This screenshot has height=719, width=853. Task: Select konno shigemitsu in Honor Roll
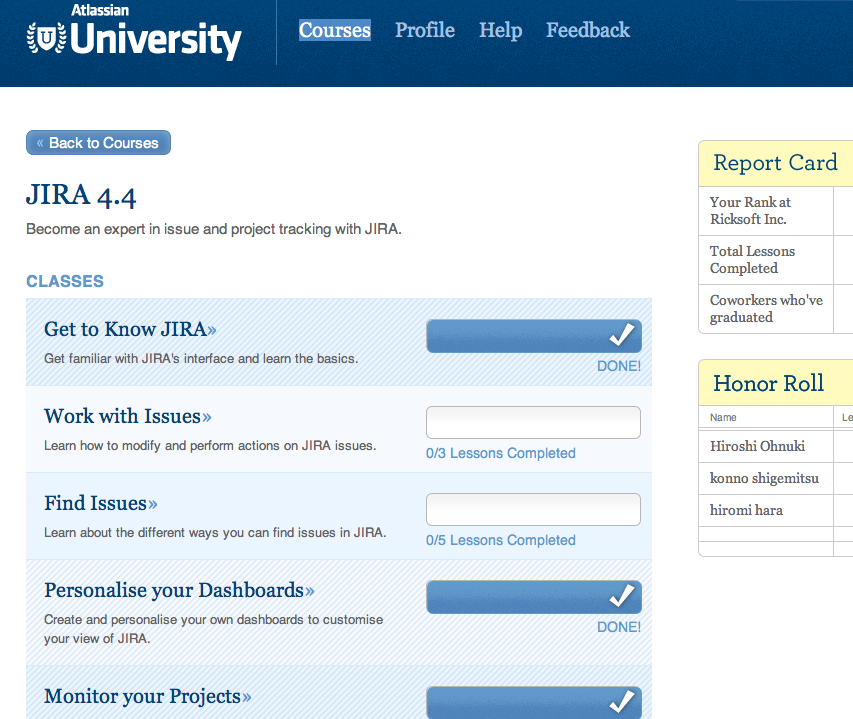coord(764,478)
